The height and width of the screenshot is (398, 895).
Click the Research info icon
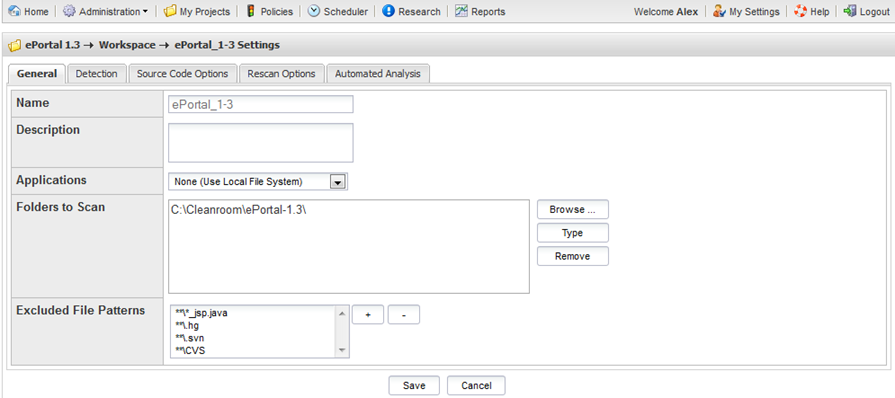388,11
